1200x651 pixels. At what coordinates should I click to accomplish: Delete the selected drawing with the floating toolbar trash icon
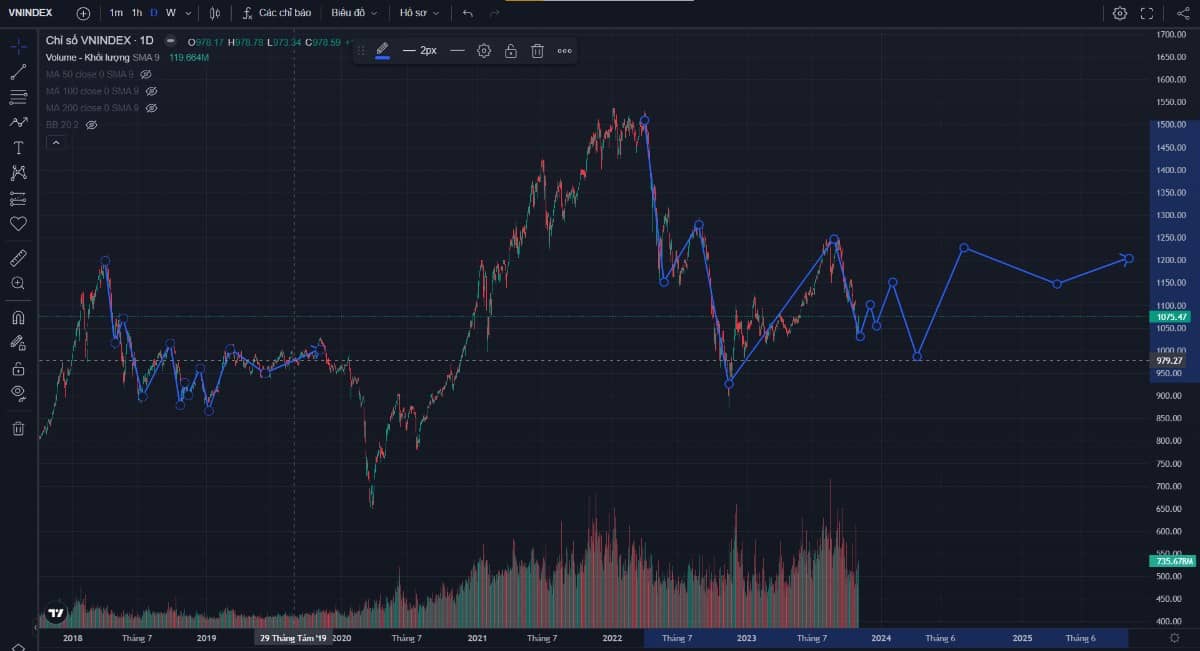point(537,51)
